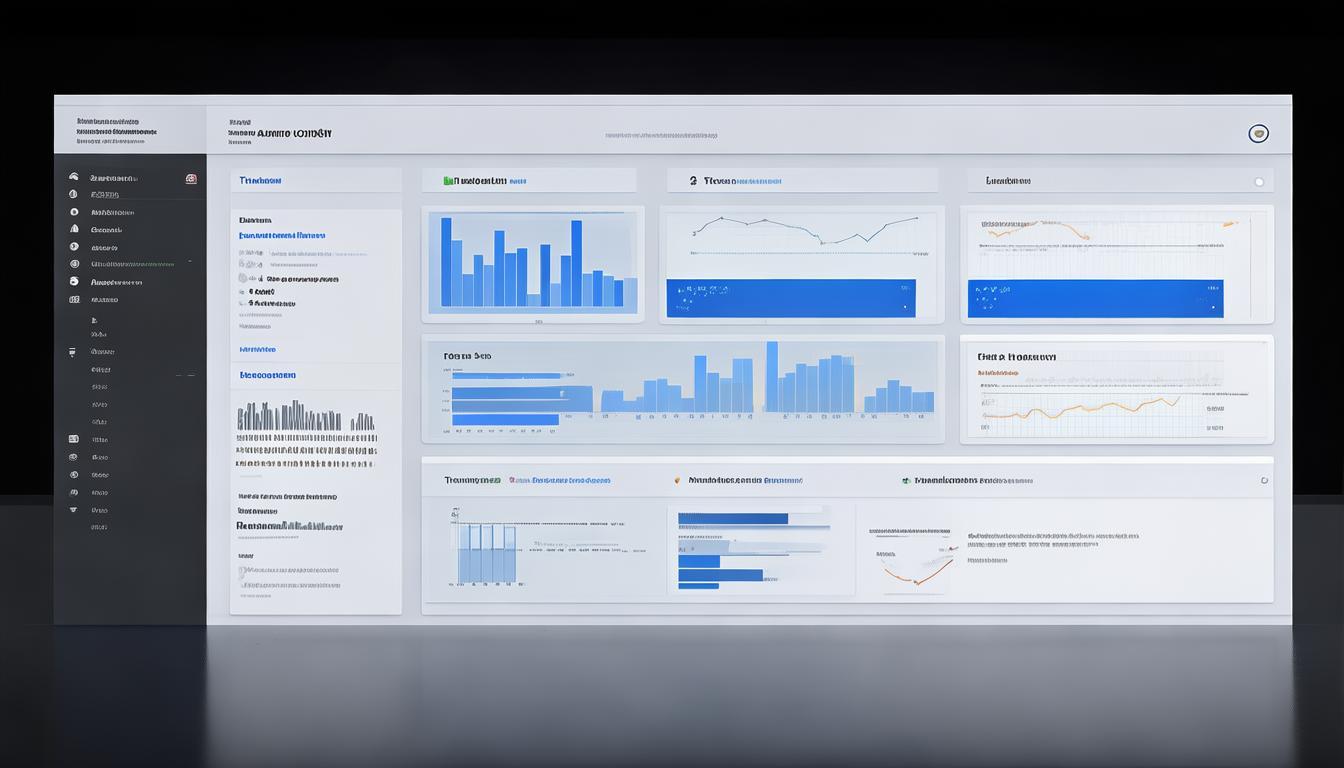Image resolution: width=1344 pixels, height=768 pixels.
Task: Select the first dashboard icon in sidebar
Action: click(73, 177)
